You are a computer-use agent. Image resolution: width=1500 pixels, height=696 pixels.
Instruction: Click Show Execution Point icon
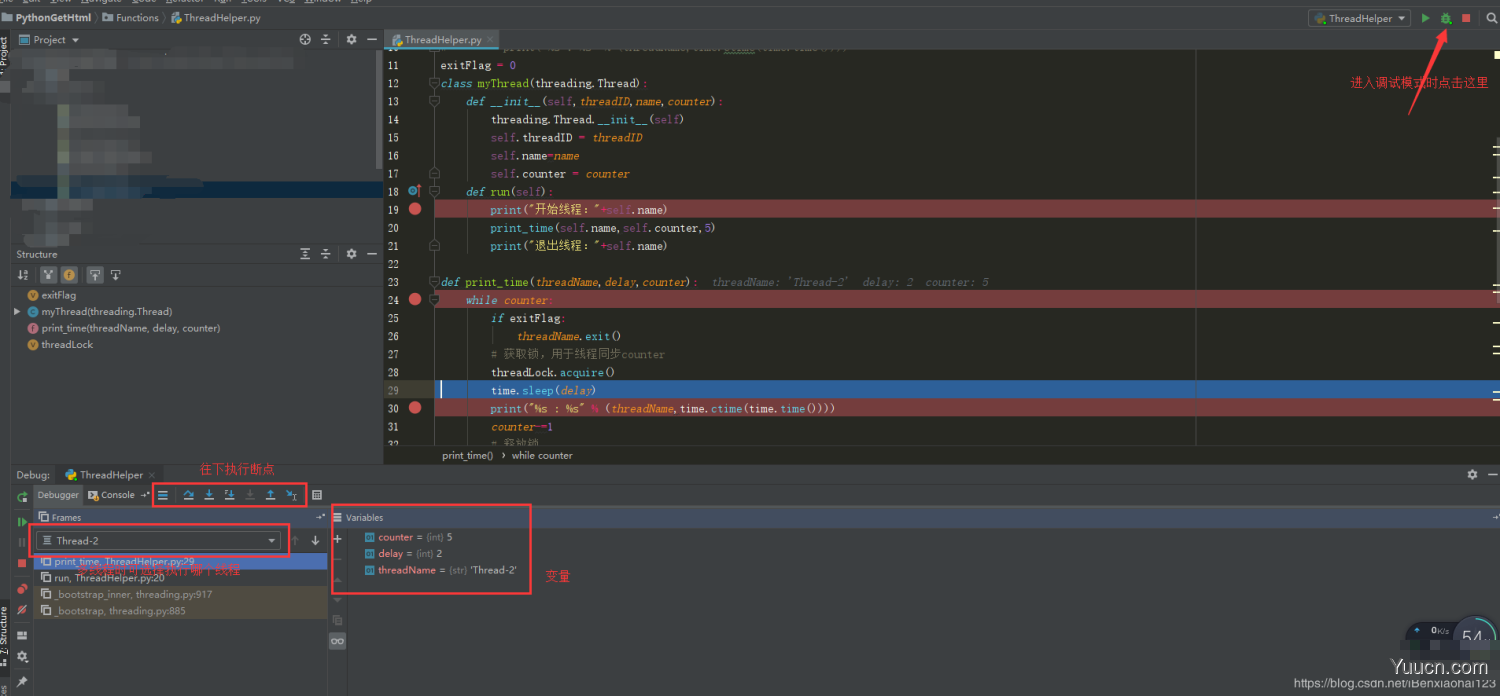pos(163,495)
